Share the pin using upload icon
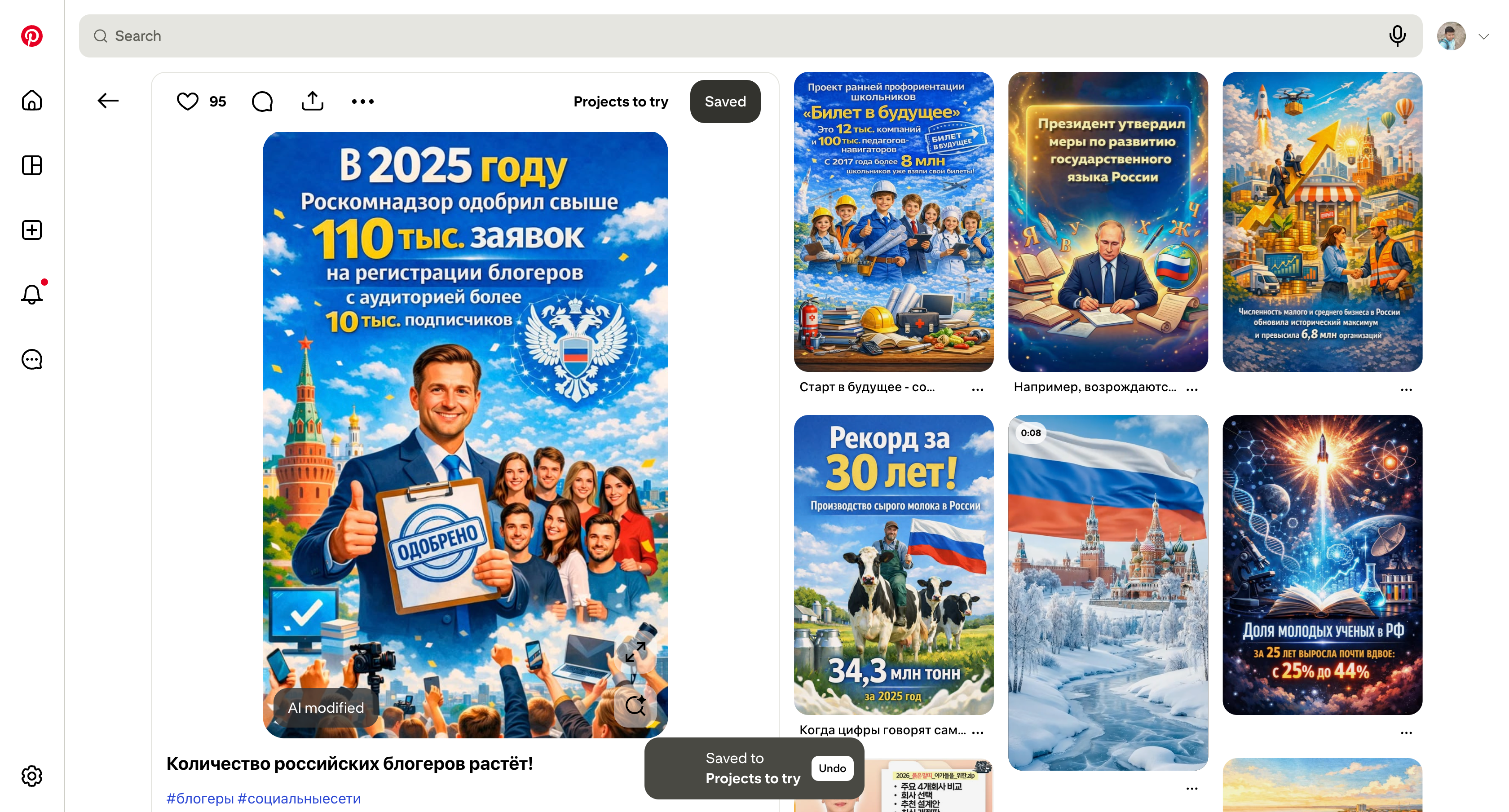The image size is (1509, 812). pos(312,101)
